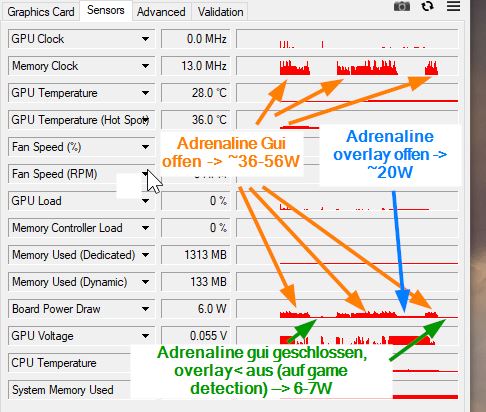Viewport: 486px width, 412px height.
Task: Click the Memory Controller Load value 0 %
Action: click(196, 228)
